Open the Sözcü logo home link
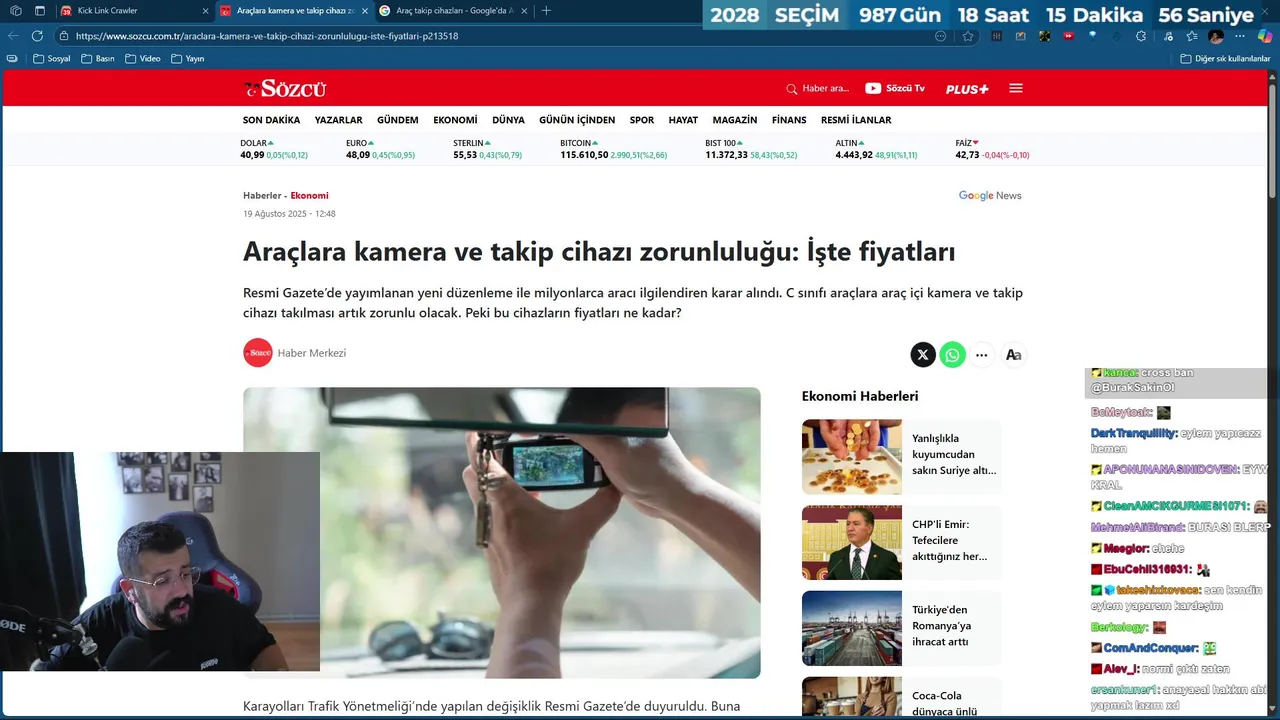 pos(285,88)
